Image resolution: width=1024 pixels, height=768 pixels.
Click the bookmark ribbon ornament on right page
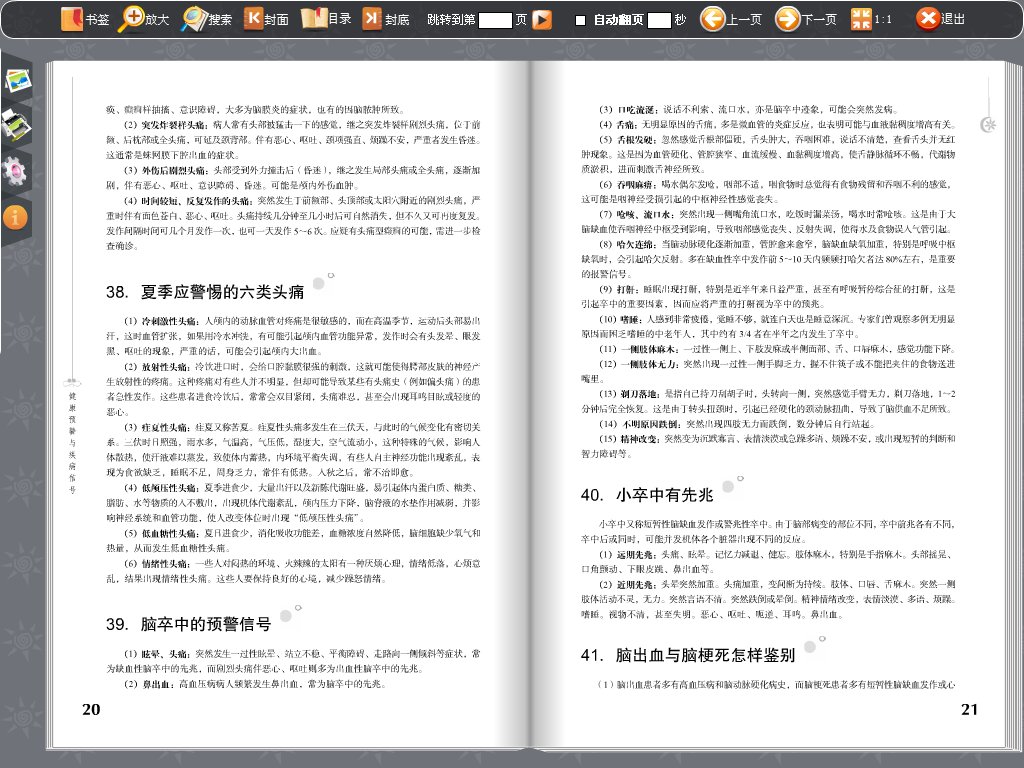coord(988,106)
